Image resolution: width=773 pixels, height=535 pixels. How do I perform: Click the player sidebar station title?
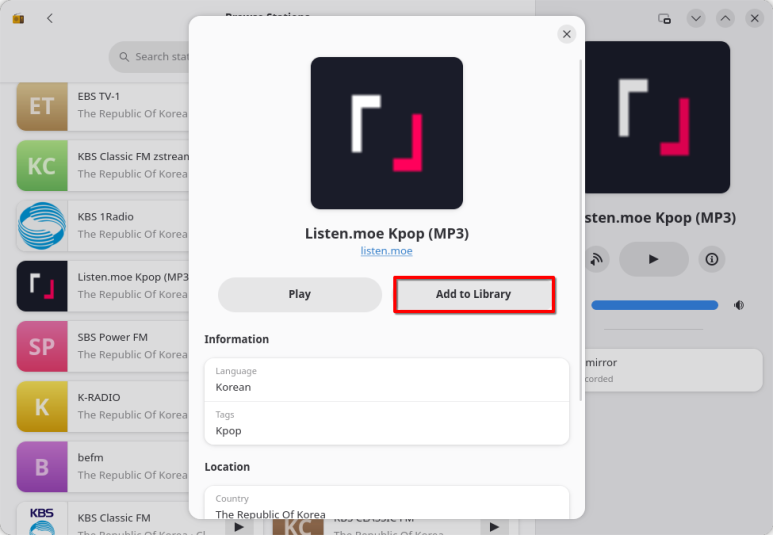coord(660,217)
